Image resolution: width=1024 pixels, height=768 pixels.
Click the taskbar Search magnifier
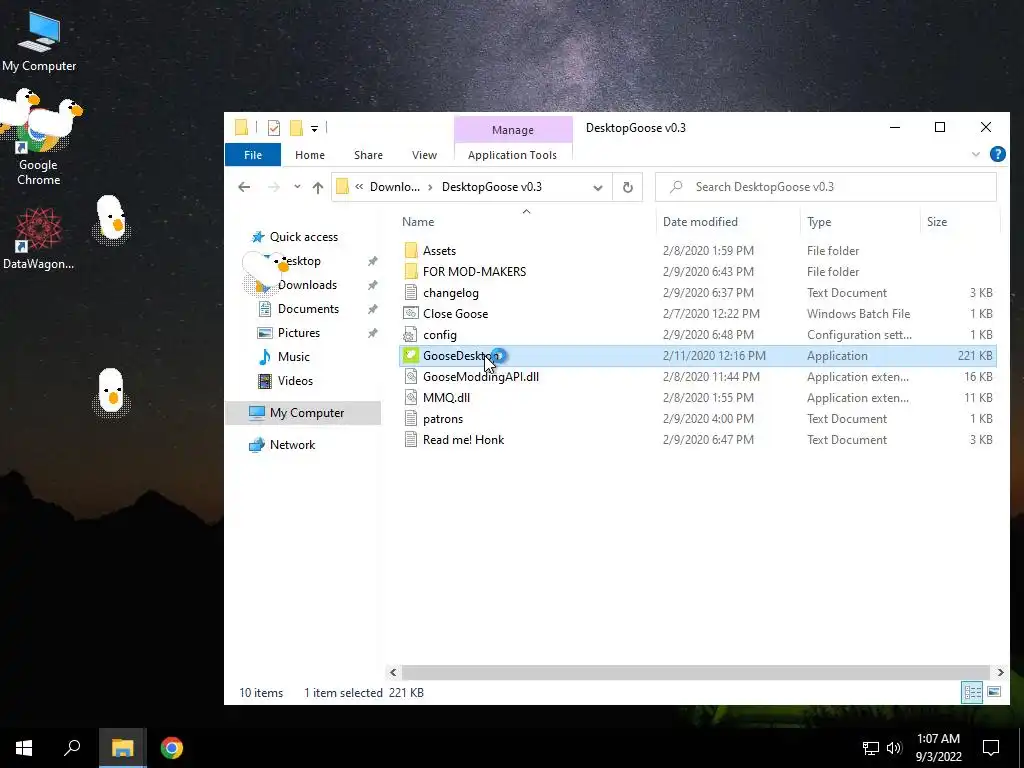[72, 748]
